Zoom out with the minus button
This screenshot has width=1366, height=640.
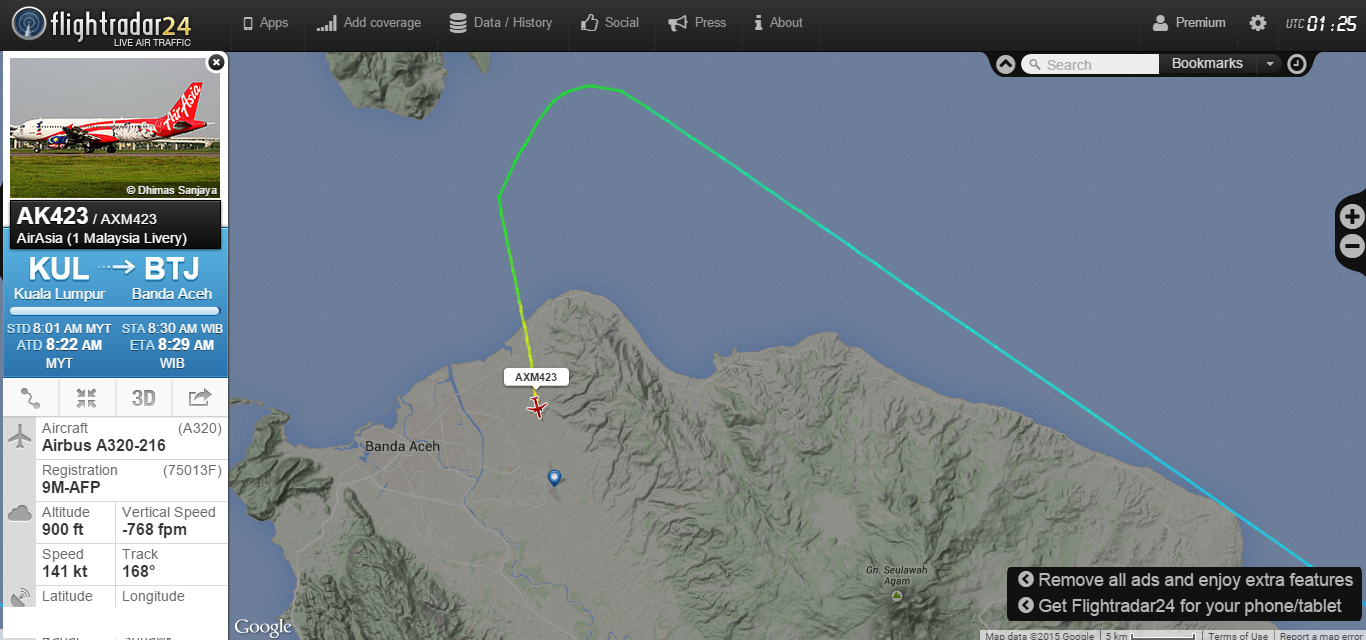[1352, 246]
